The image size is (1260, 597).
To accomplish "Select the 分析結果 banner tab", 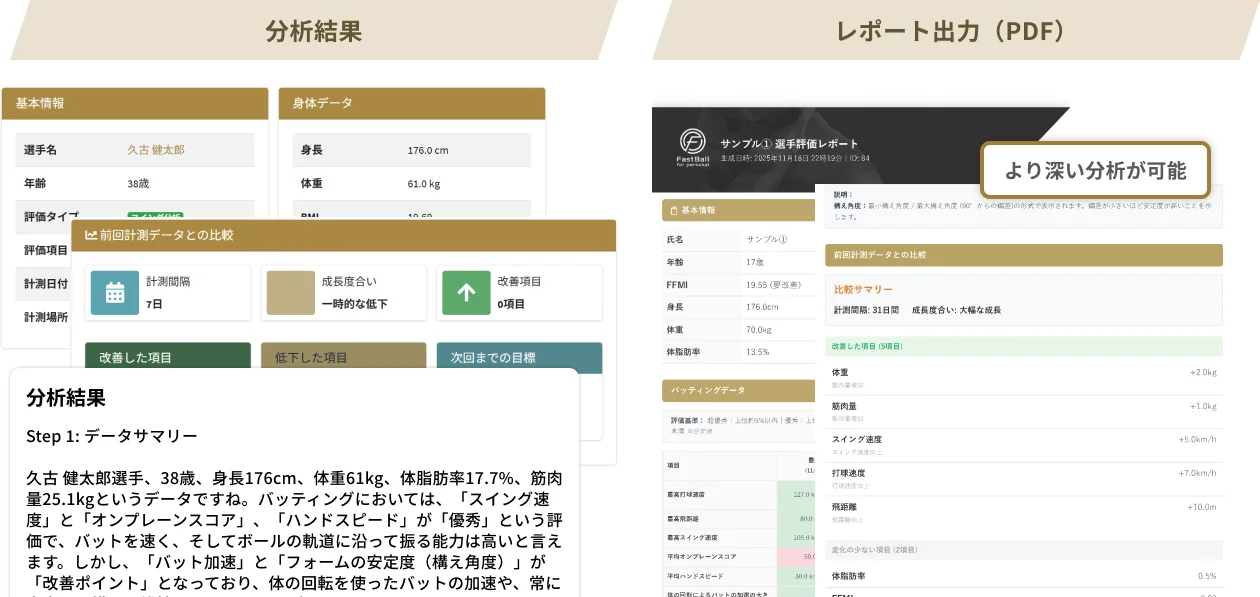I will click(x=314, y=30).
